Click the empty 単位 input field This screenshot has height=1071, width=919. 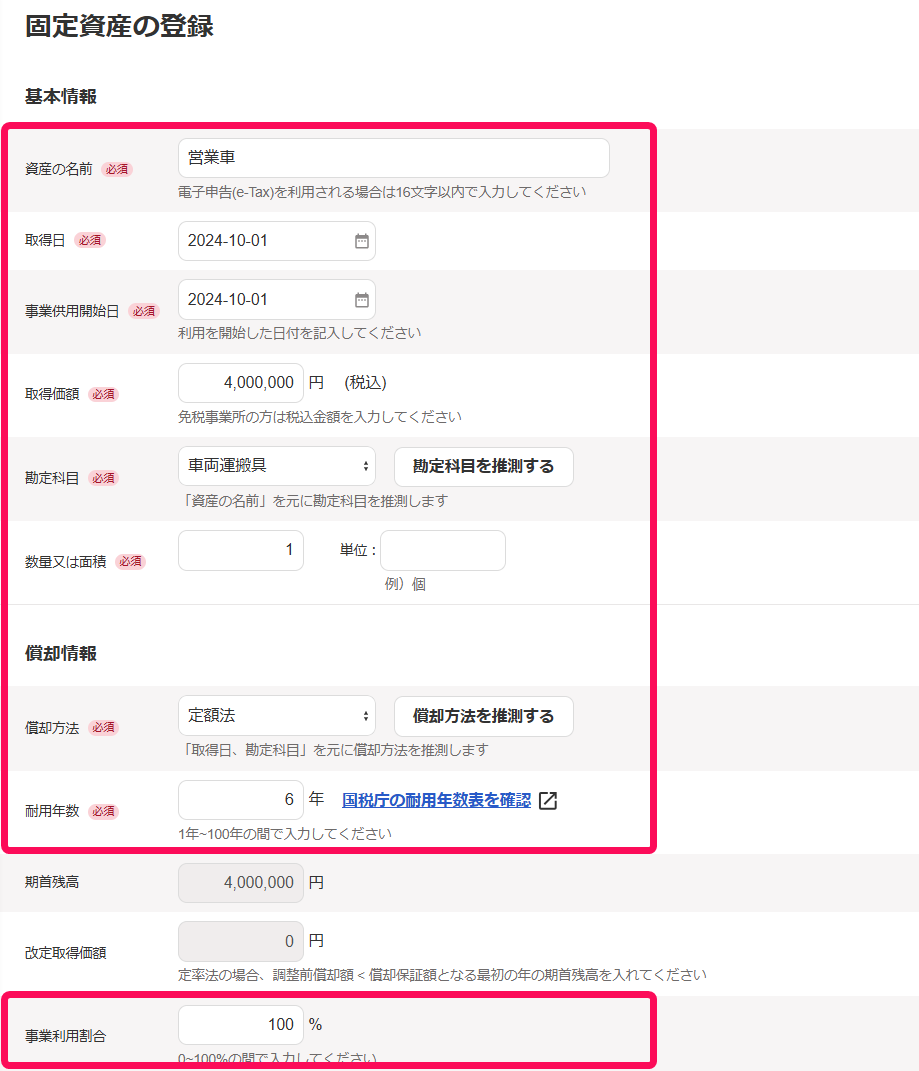pos(443,551)
